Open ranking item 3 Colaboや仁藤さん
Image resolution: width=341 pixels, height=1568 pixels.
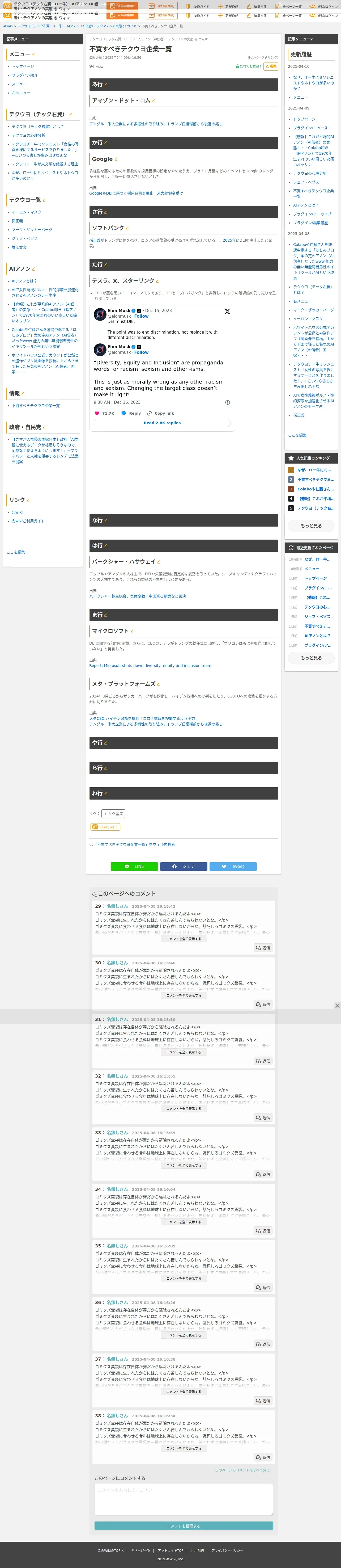tap(316, 489)
